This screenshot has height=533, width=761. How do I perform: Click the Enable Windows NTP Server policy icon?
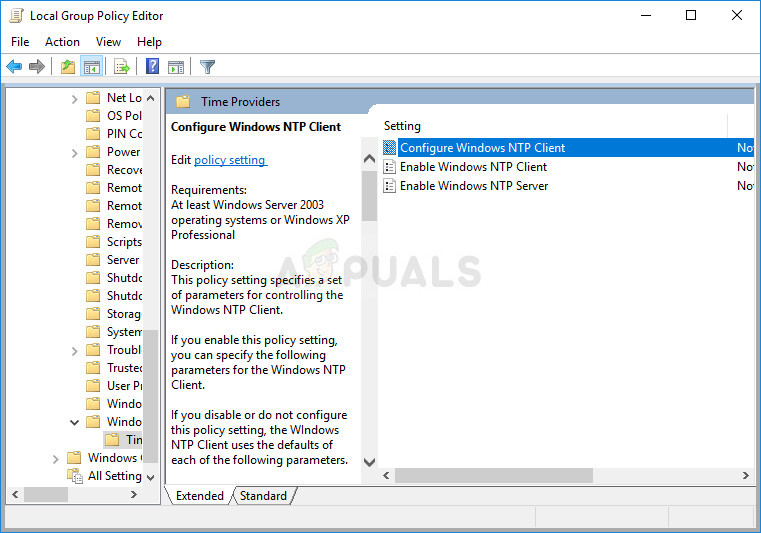[389, 185]
